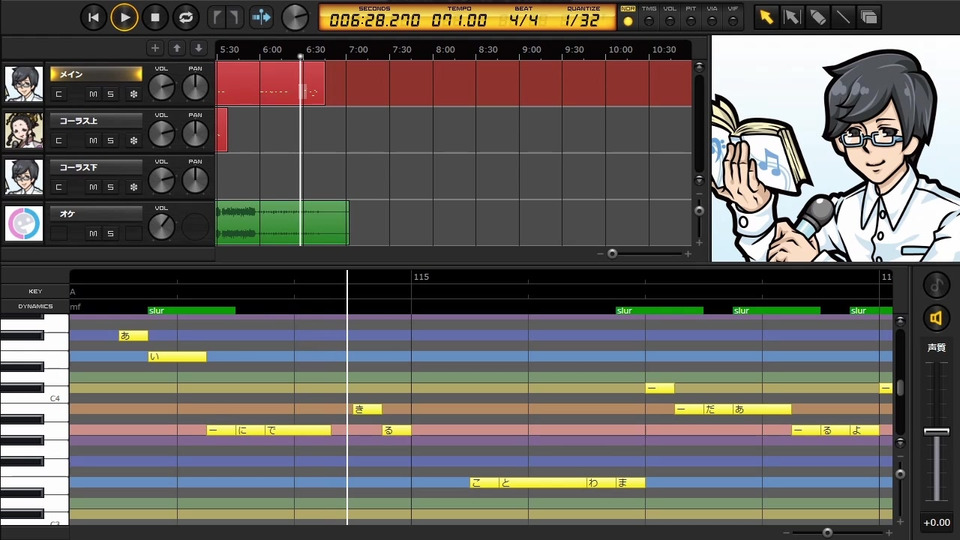Toggle the note icon above the speaker

[x=936, y=284]
